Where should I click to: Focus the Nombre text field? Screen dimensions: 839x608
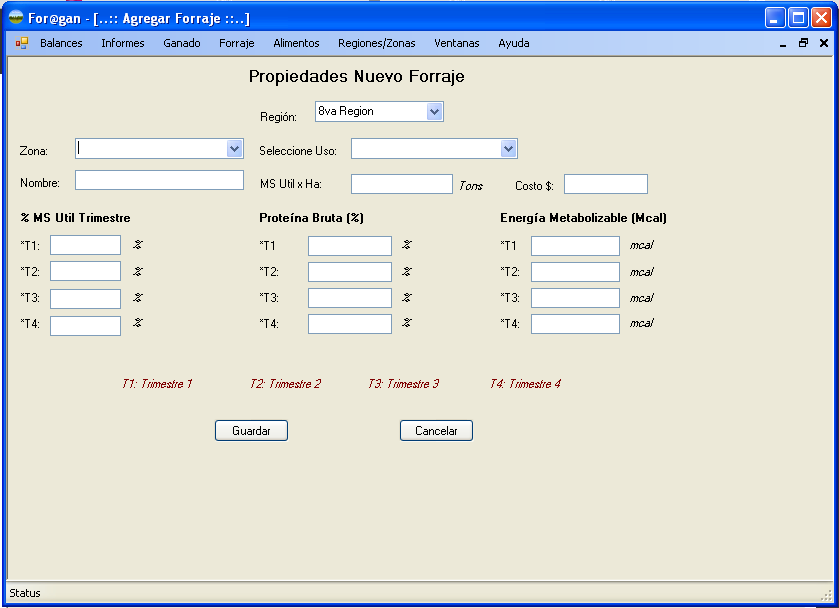click(x=159, y=180)
